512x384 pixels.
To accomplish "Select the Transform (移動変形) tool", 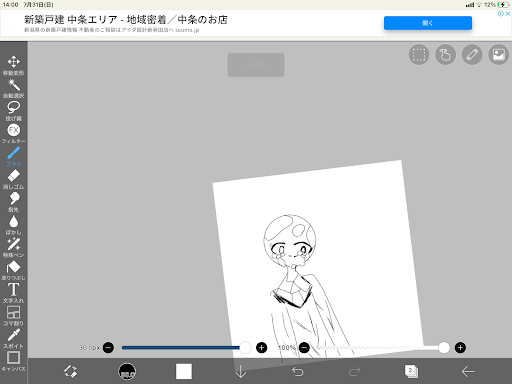I will (x=13, y=65).
